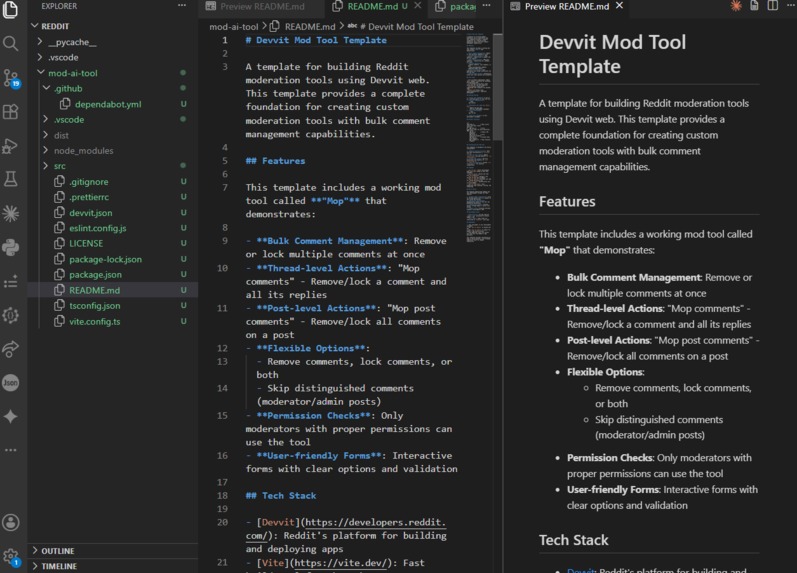The height and width of the screenshot is (573, 797).
Task: Open editor group more actions ellipsis
Action: tap(486, 6)
